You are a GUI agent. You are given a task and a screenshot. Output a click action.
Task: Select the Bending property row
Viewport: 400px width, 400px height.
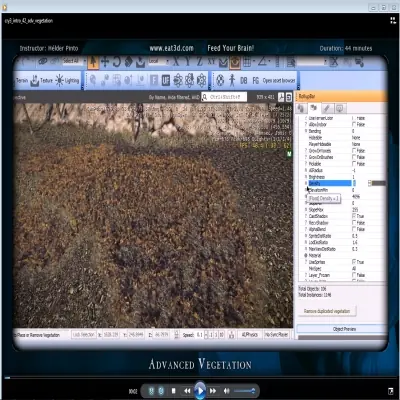pyautogui.click(x=344, y=131)
